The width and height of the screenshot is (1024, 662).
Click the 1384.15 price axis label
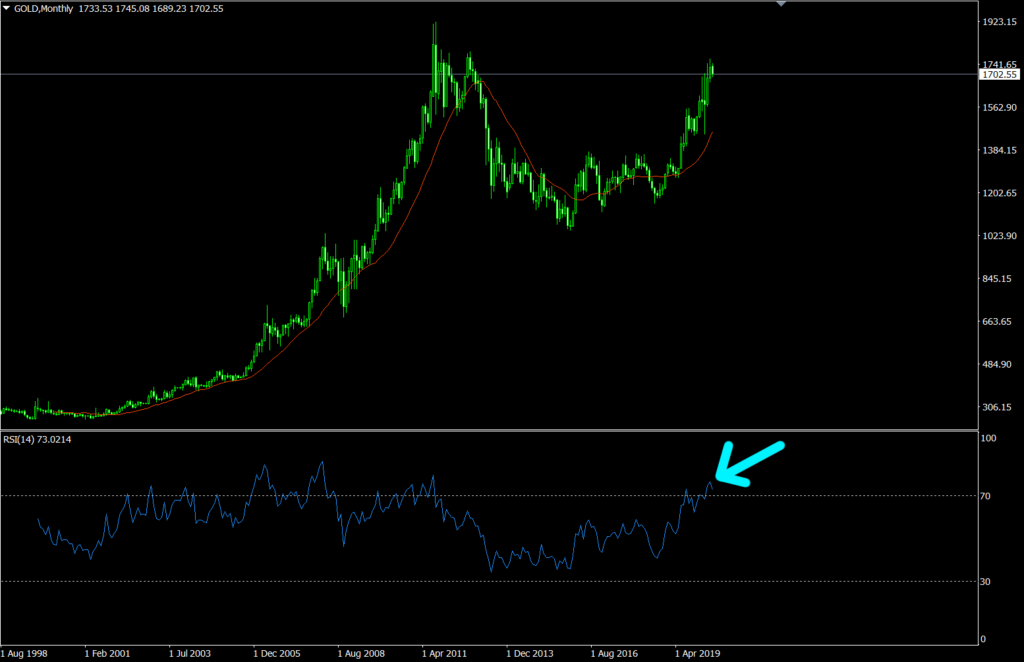[999, 150]
